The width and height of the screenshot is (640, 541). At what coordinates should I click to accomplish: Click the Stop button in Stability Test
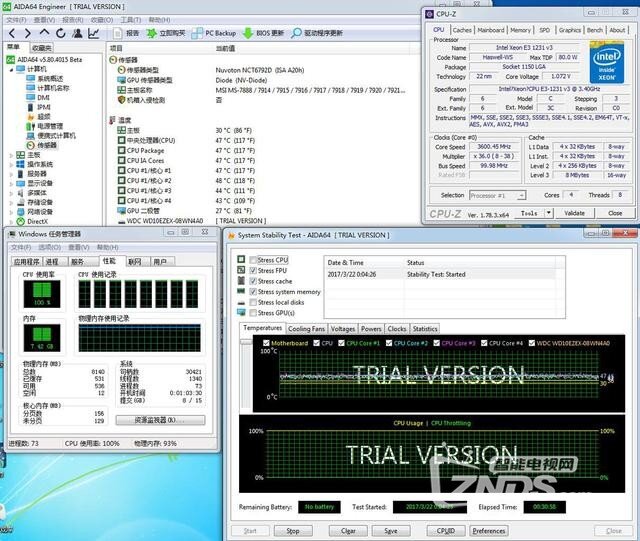293,531
